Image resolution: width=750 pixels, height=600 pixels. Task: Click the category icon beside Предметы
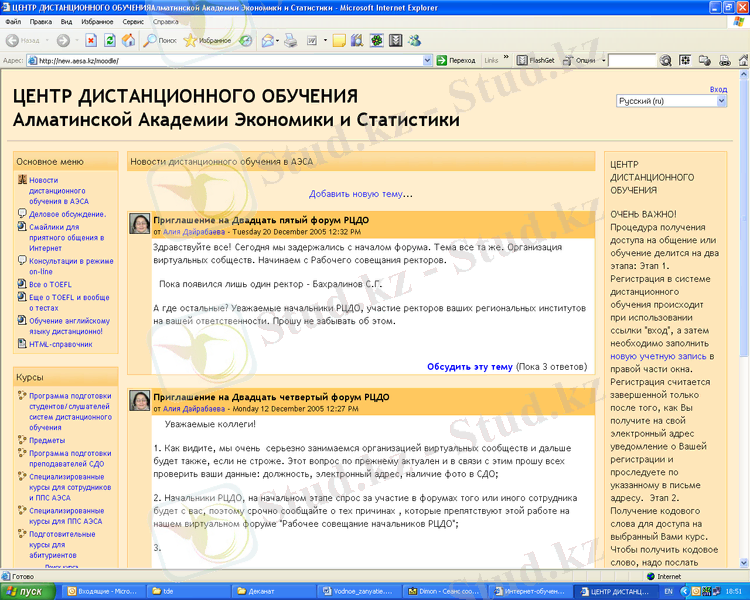22,439
